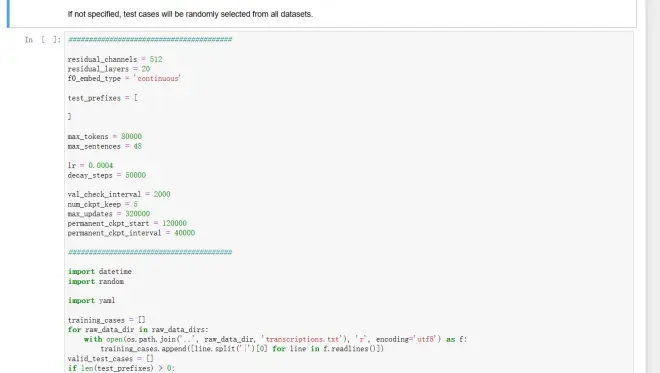
Task: Click the permanent_ckpt_start value 120000
Action: tap(174, 224)
